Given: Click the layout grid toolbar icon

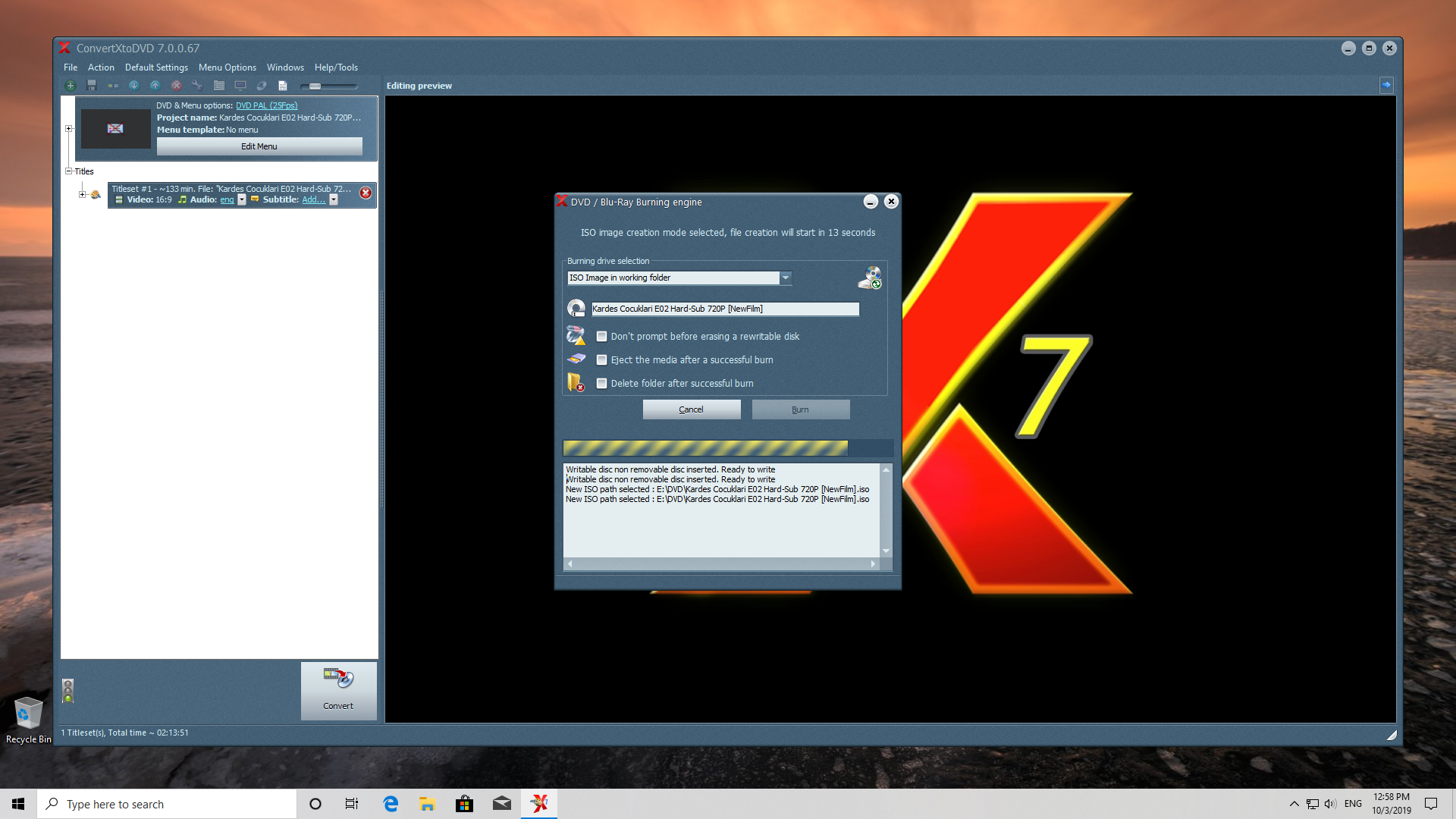Looking at the screenshot, I should pos(219,86).
